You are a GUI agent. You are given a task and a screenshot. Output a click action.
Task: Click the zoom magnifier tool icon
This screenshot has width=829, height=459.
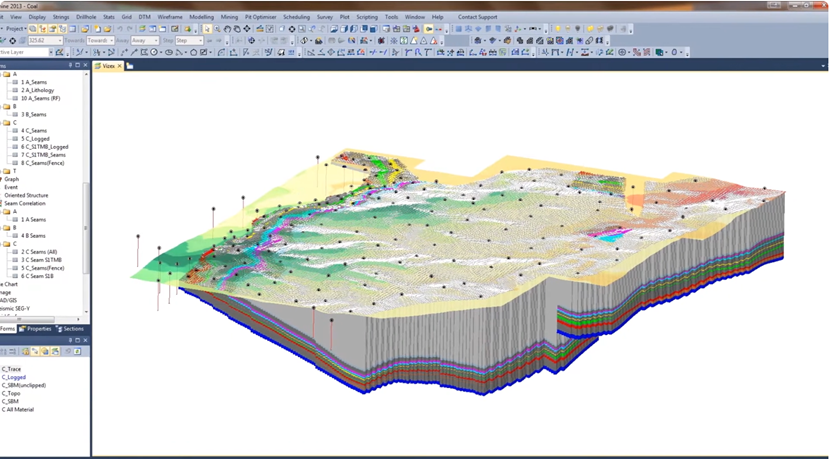217,29
